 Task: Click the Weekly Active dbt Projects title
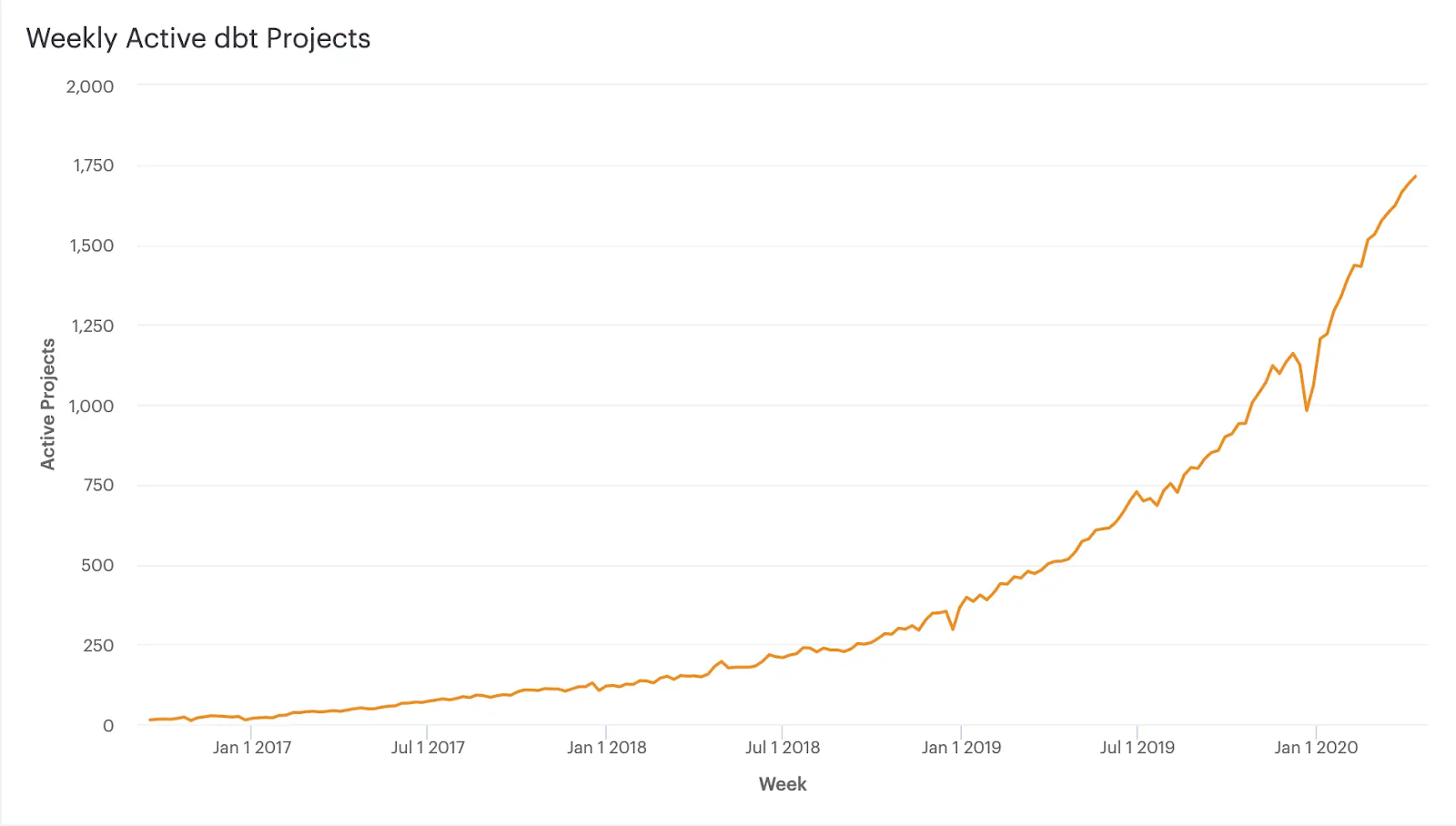pyautogui.click(x=198, y=38)
